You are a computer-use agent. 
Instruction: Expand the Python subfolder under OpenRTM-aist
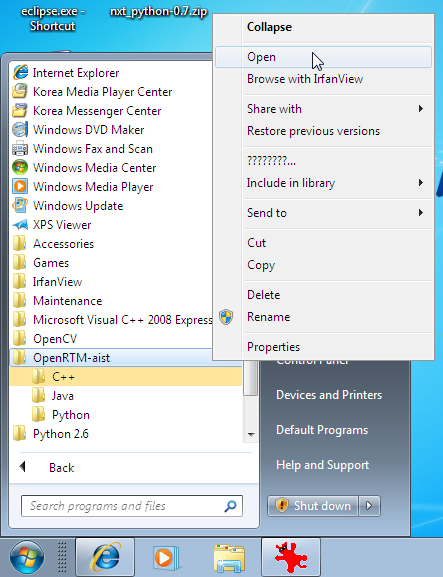coord(126,415)
